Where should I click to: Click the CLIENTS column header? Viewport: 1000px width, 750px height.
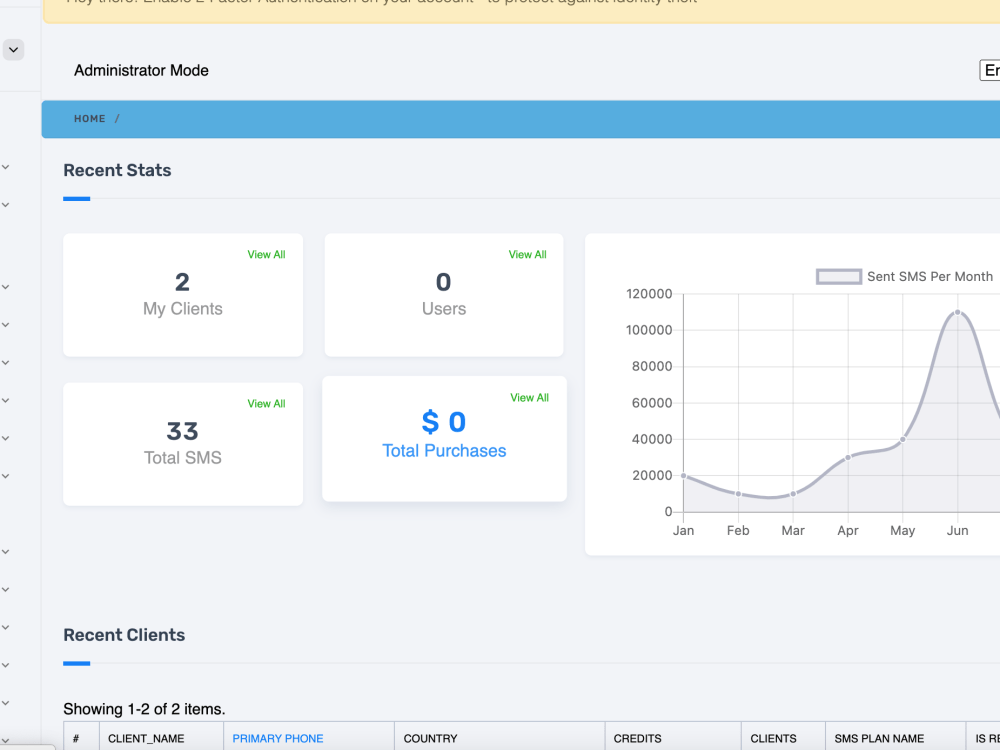click(773, 739)
